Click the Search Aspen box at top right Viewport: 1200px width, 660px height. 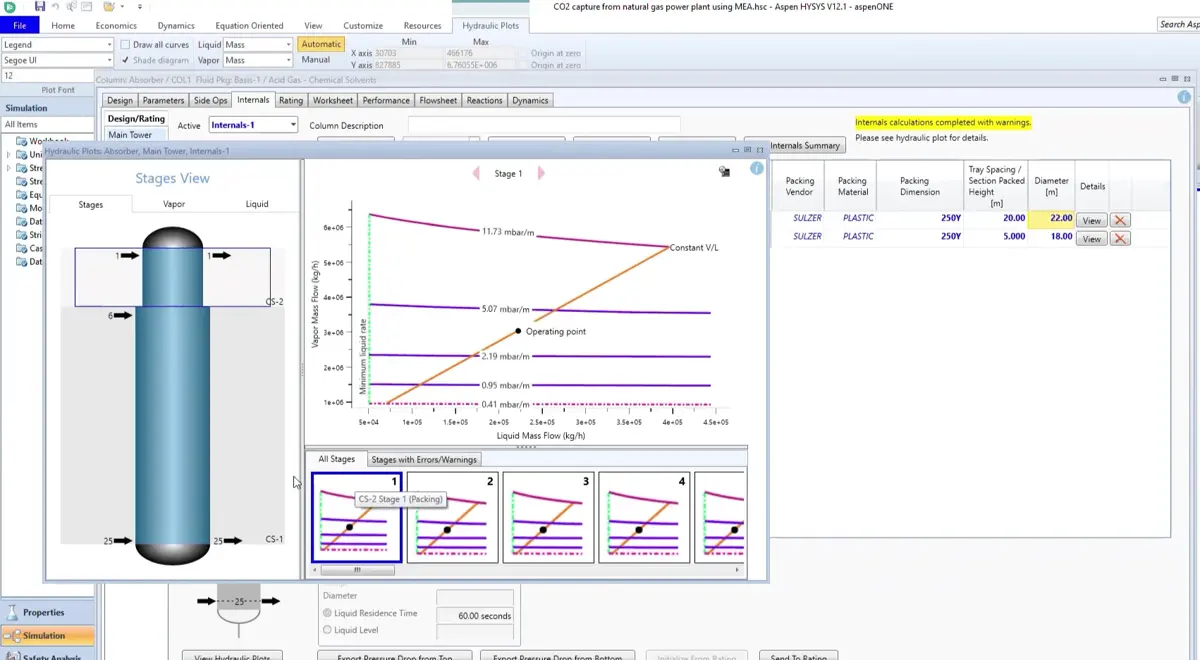(1178, 24)
